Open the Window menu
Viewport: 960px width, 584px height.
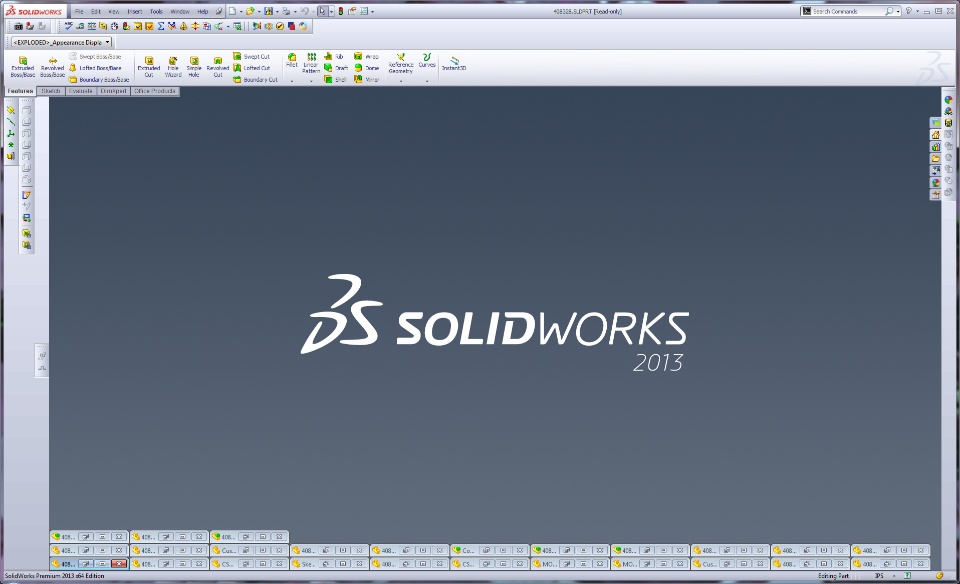(180, 12)
